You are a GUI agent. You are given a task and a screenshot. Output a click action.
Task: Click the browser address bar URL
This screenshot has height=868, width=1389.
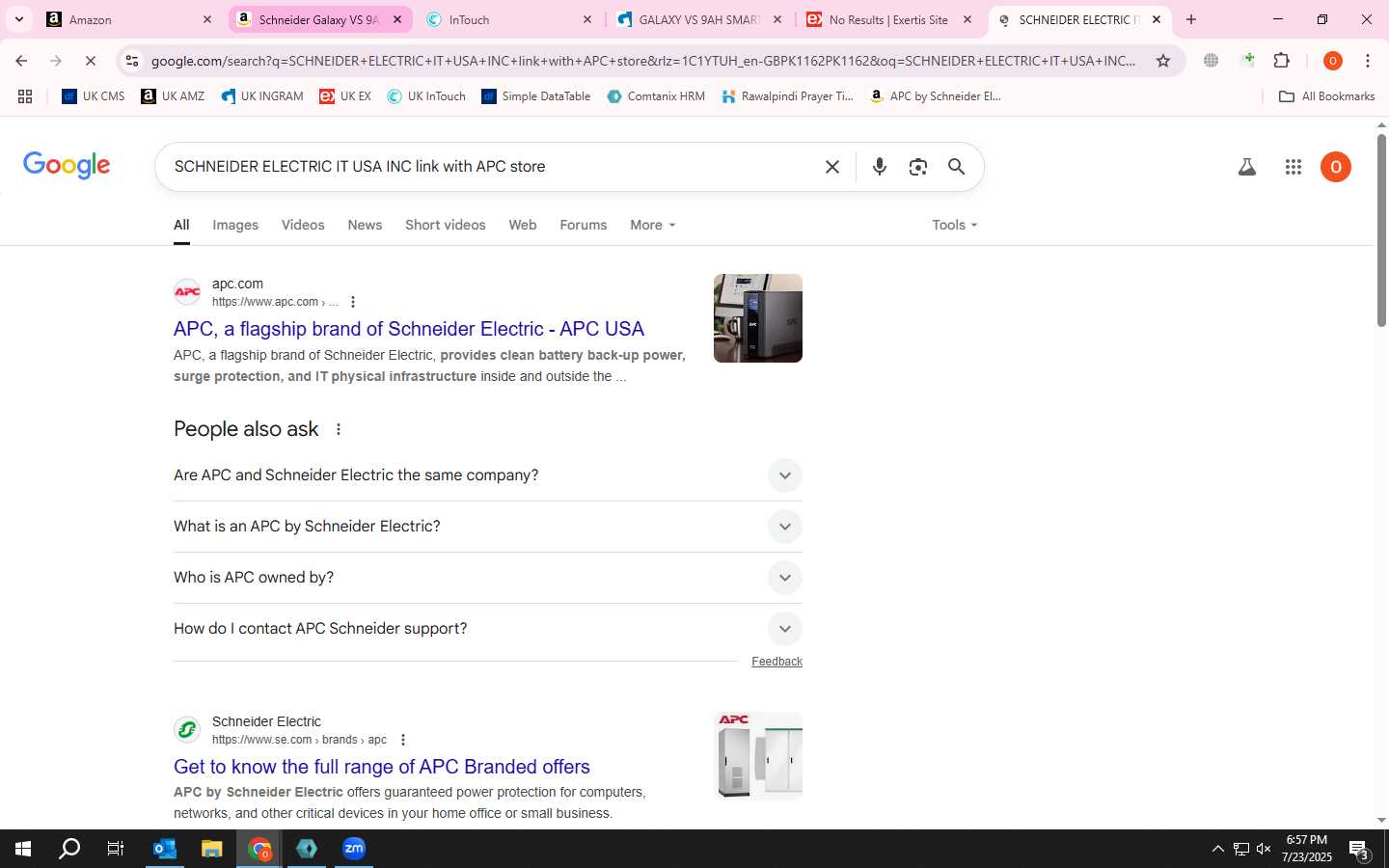point(643,61)
